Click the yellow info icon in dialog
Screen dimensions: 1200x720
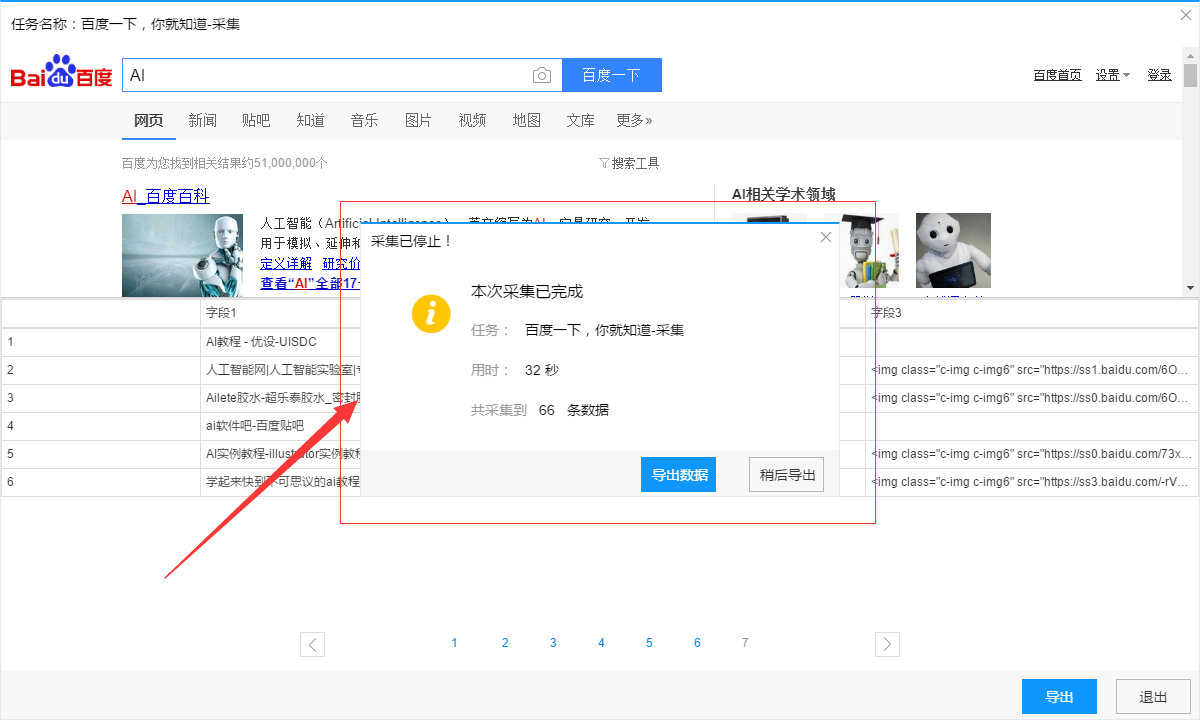click(431, 313)
